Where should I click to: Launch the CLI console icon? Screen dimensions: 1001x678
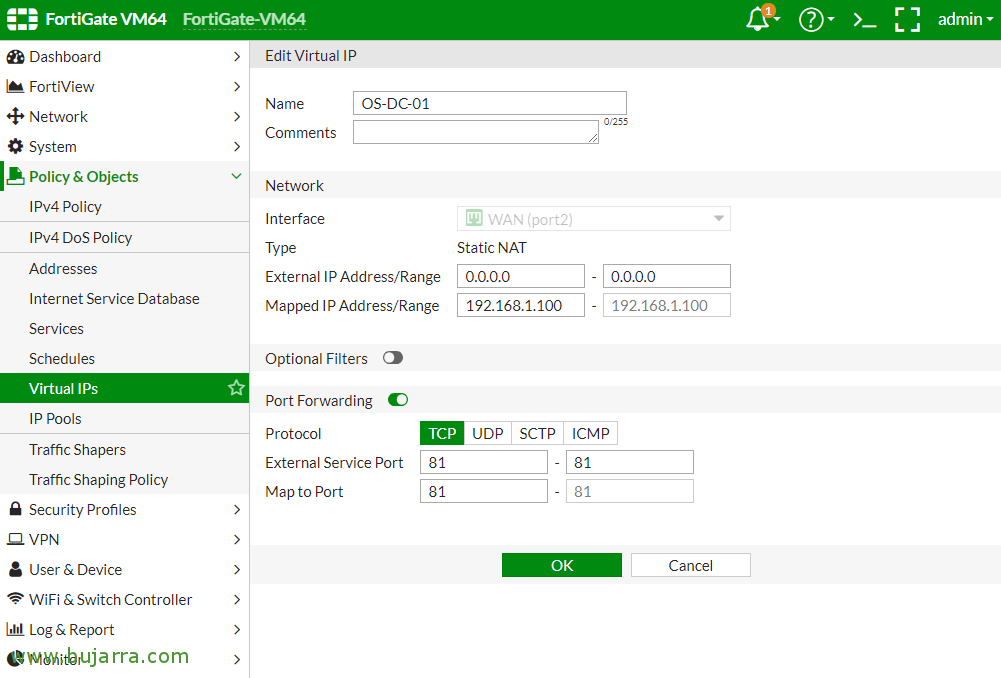click(x=864, y=20)
